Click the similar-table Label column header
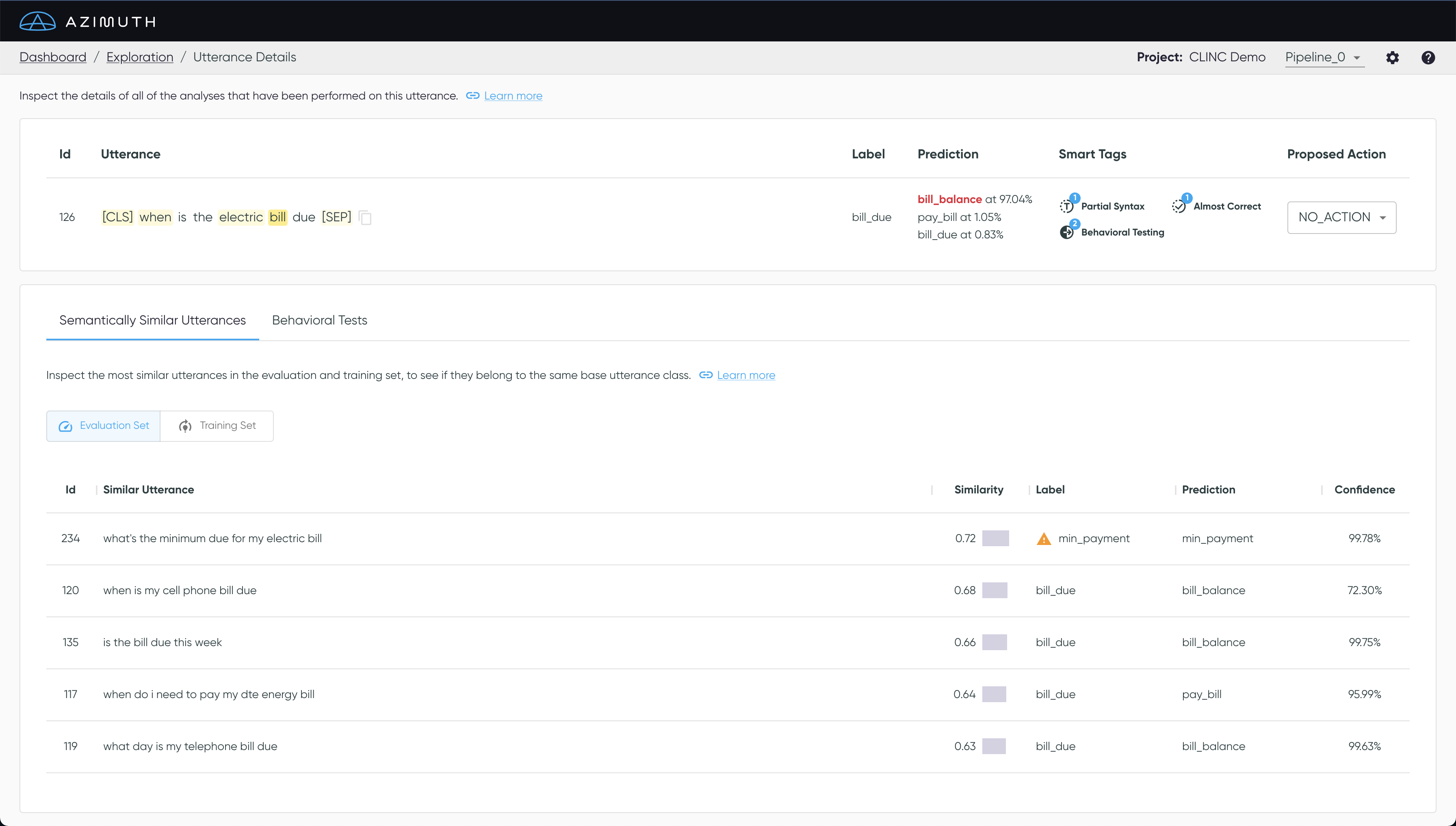Viewport: 1456px width, 826px height. [x=1050, y=490]
